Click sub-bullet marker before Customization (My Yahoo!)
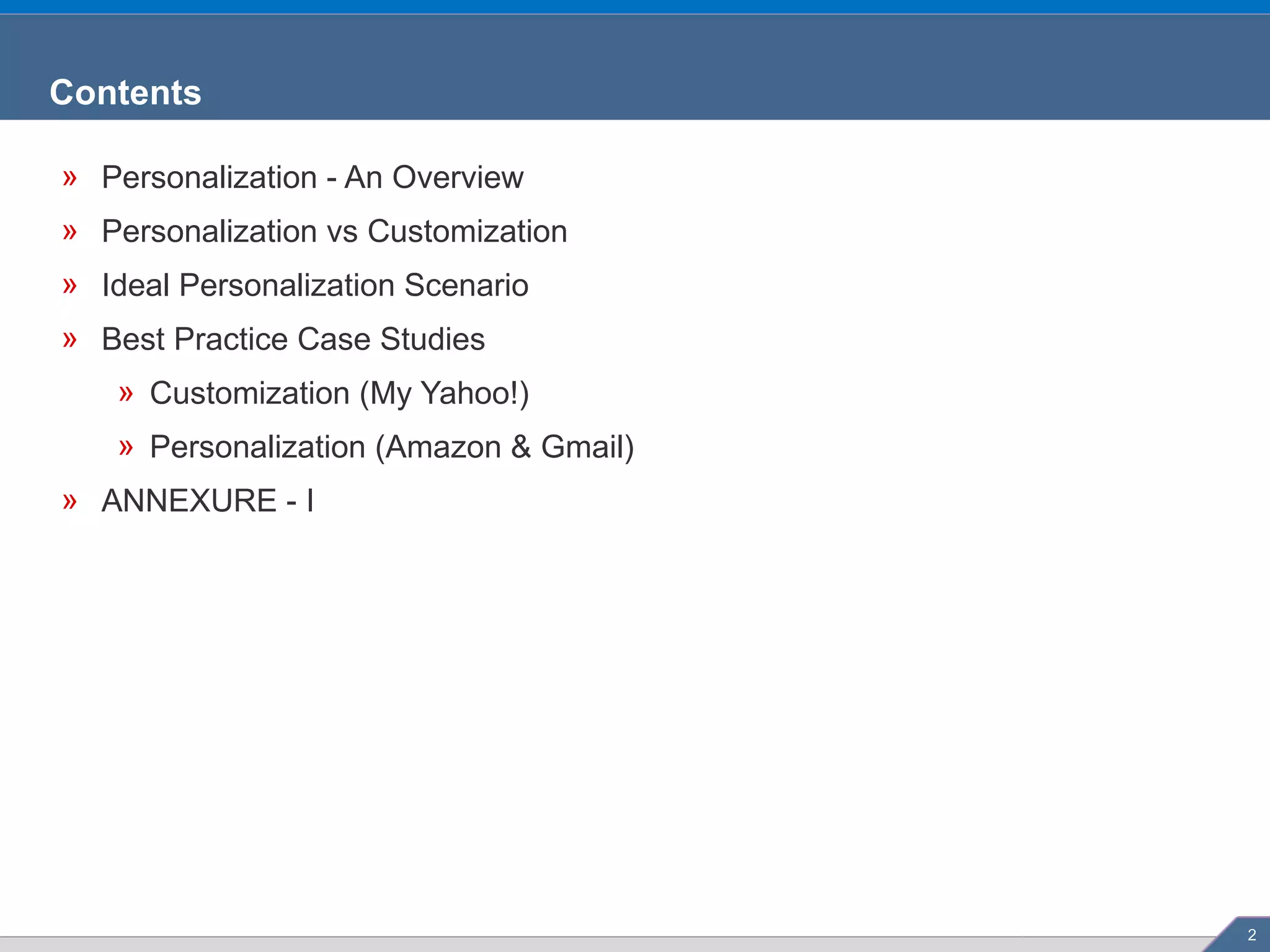The height and width of the screenshot is (952, 1270). tap(126, 394)
